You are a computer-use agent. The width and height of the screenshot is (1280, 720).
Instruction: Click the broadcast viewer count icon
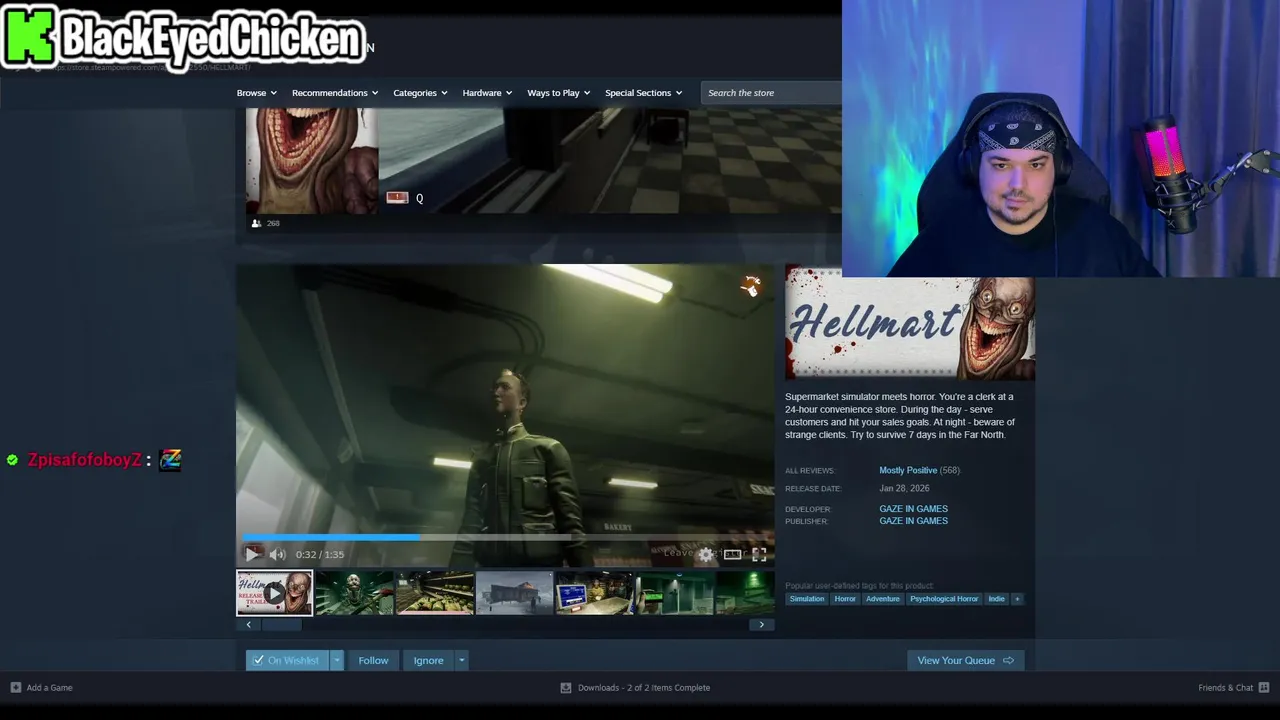point(256,223)
